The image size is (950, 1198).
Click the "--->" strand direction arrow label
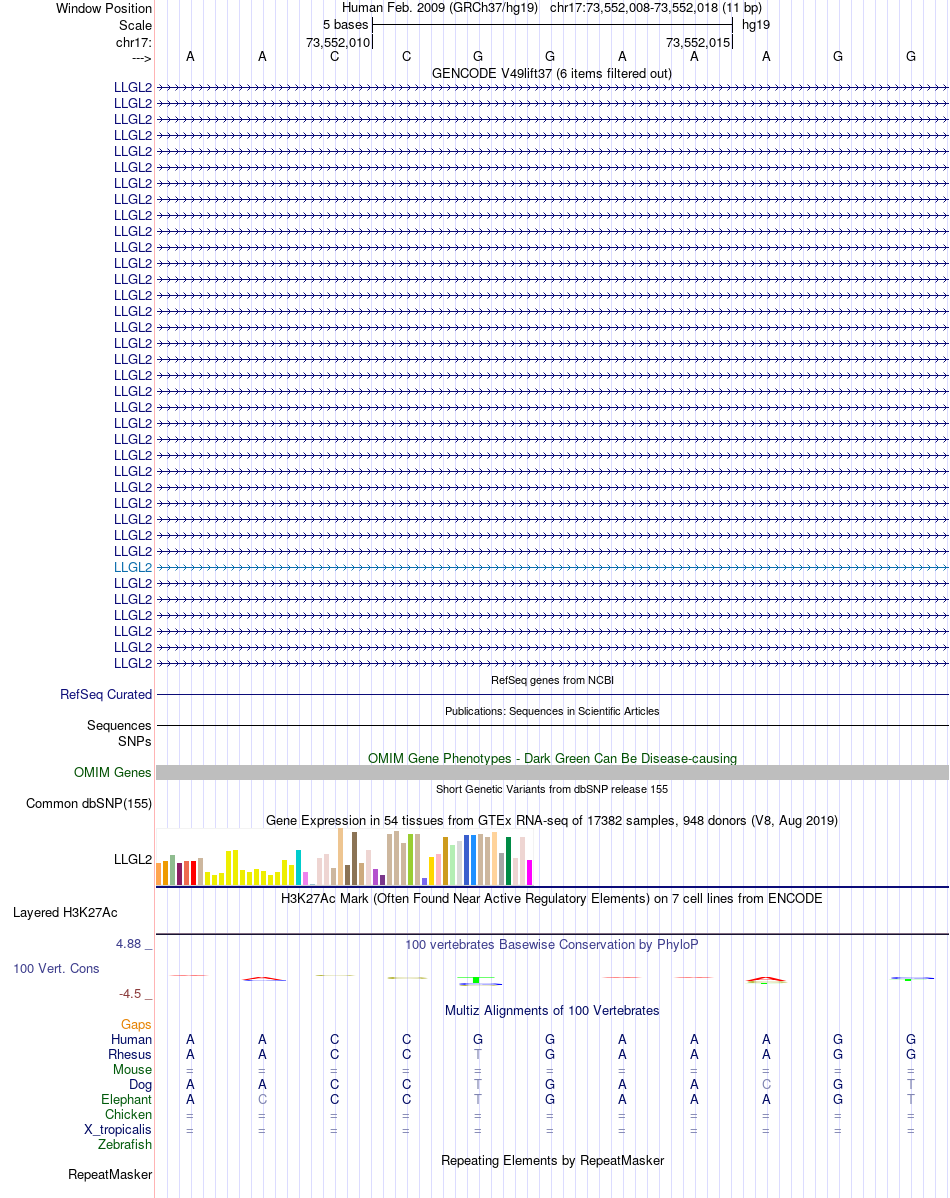[141, 58]
